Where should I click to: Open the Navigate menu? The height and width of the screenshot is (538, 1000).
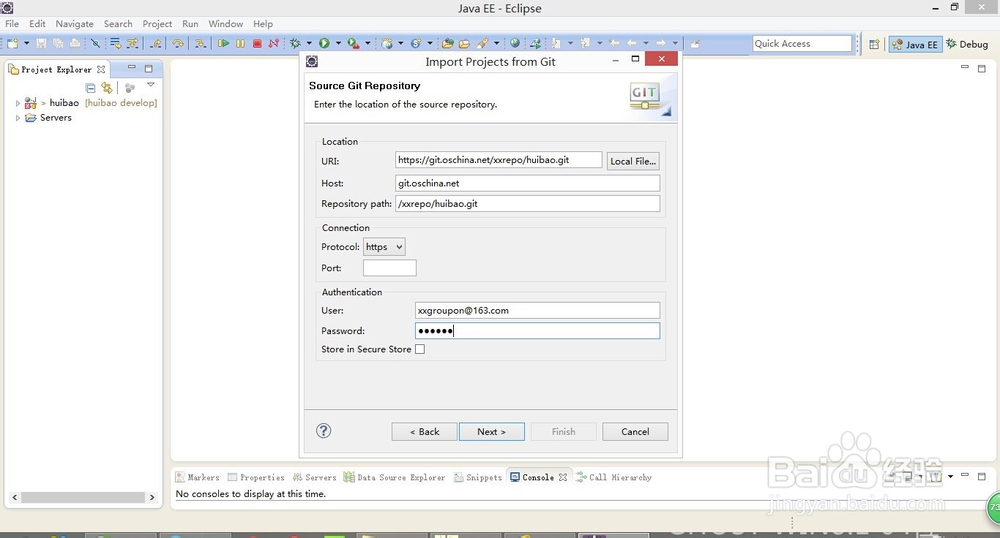[x=74, y=24]
